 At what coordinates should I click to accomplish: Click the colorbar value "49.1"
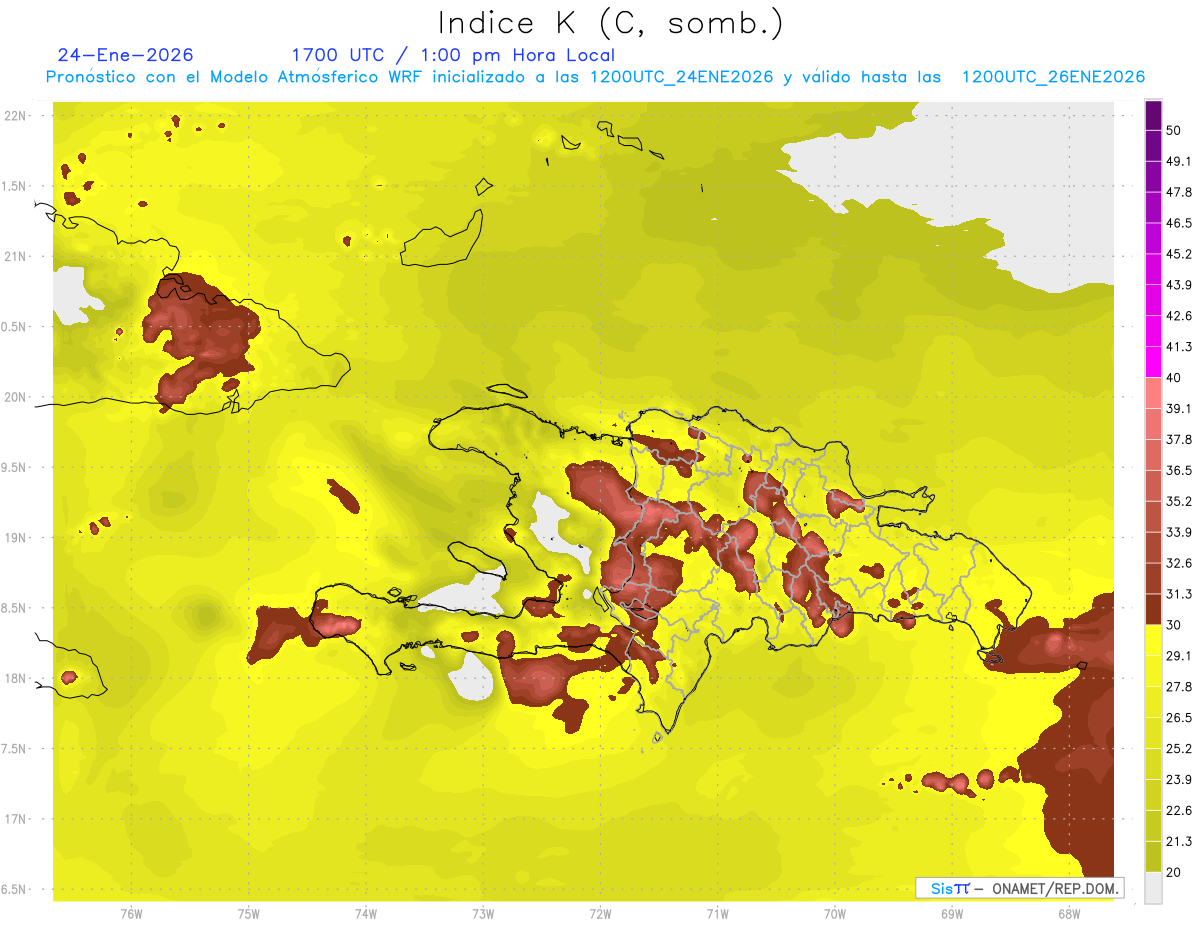point(1179,161)
